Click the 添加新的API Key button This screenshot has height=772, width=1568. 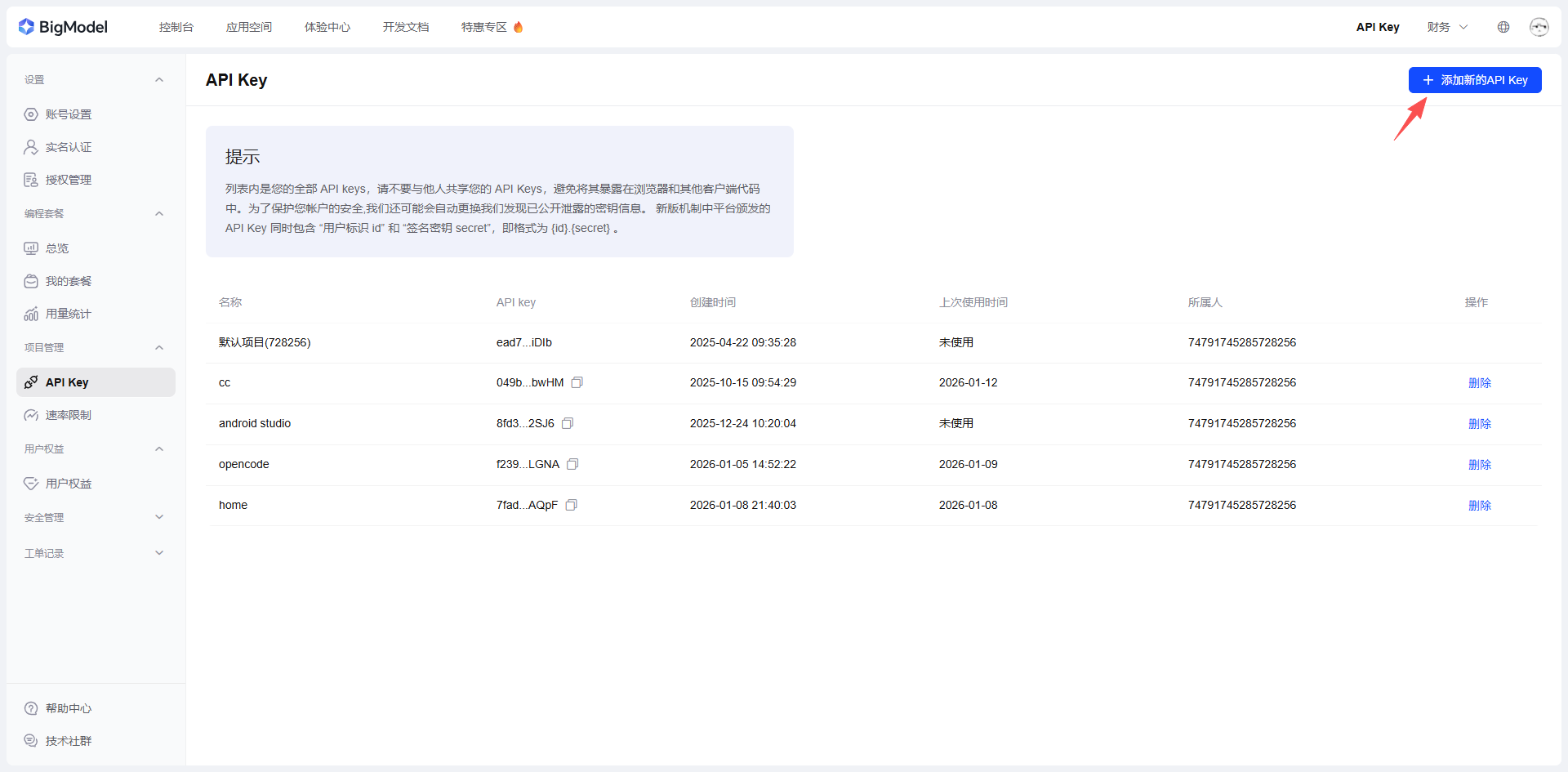(x=1475, y=80)
